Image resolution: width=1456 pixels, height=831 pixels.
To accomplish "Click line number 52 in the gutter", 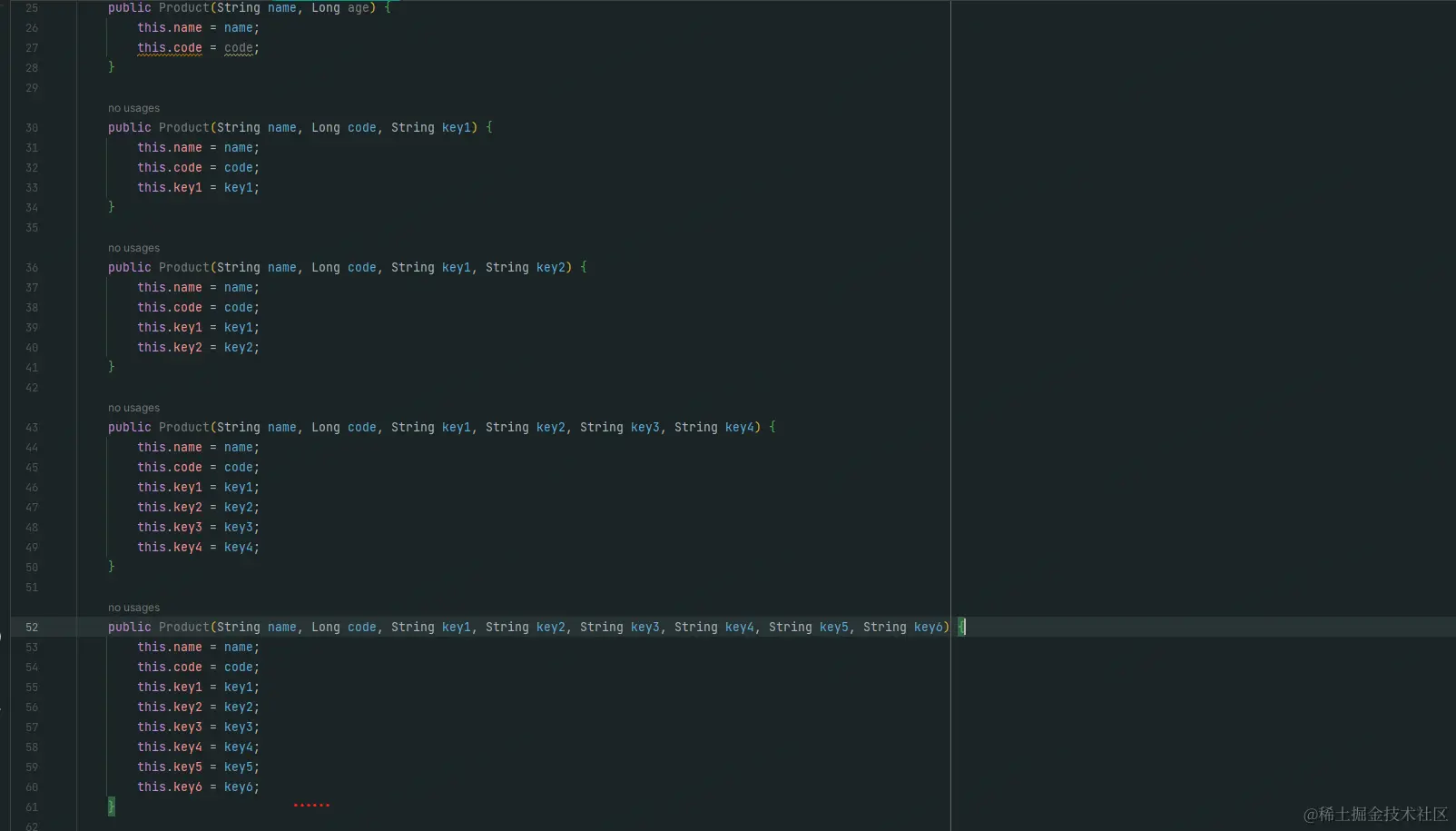I will 32,628.
